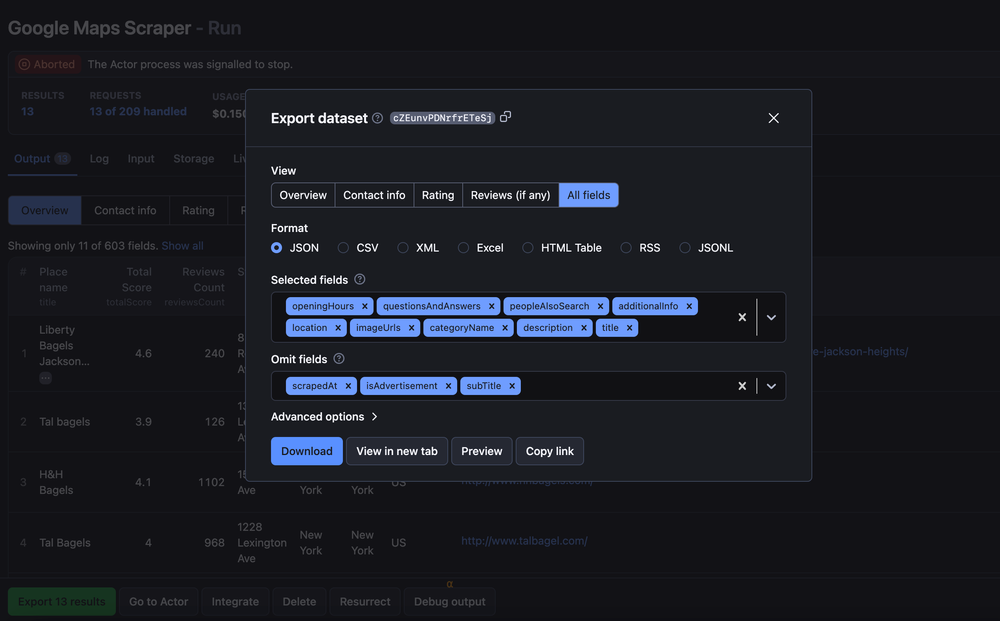Remove the isAdvertisement omit tag
This screenshot has width=1000, height=621.
tap(449, 386)
